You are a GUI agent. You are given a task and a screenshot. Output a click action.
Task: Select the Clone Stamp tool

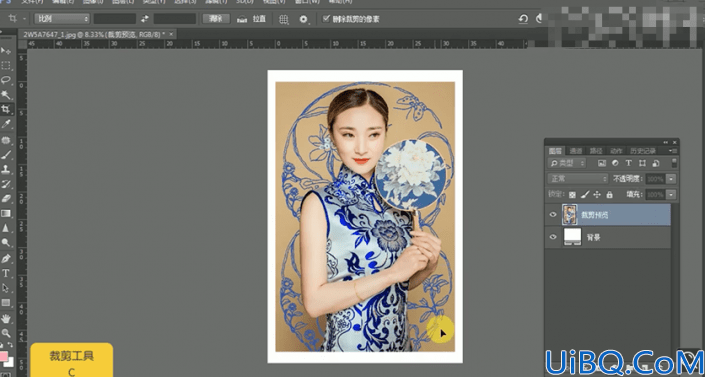[x=6, y=170]
